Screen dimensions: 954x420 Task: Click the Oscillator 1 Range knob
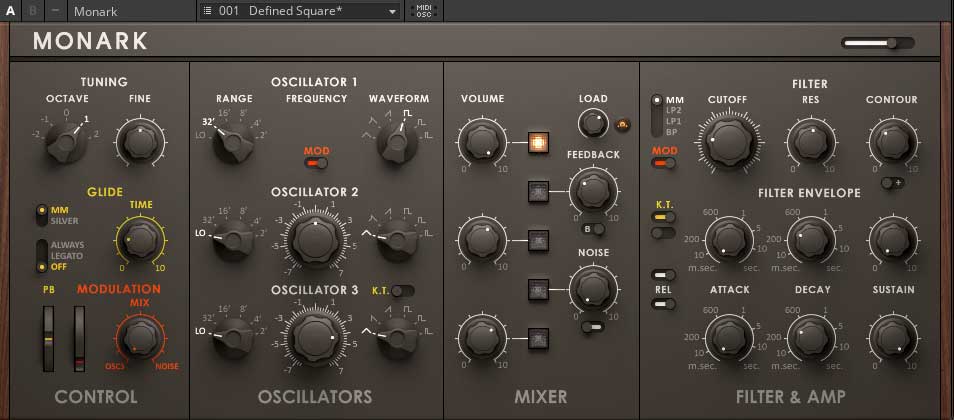234,142
